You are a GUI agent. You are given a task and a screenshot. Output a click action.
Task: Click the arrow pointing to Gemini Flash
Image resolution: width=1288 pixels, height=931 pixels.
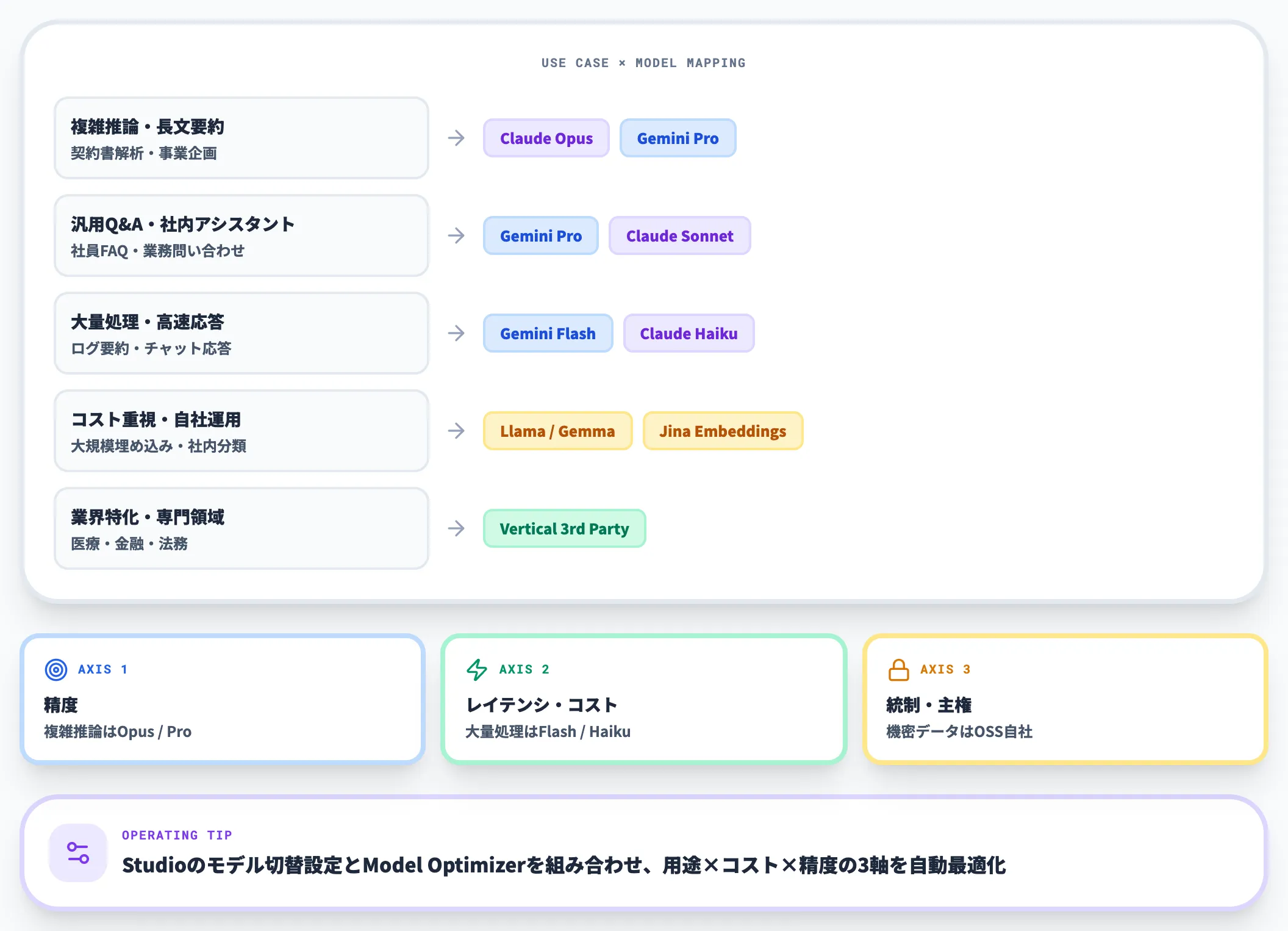tap(456, 333)
